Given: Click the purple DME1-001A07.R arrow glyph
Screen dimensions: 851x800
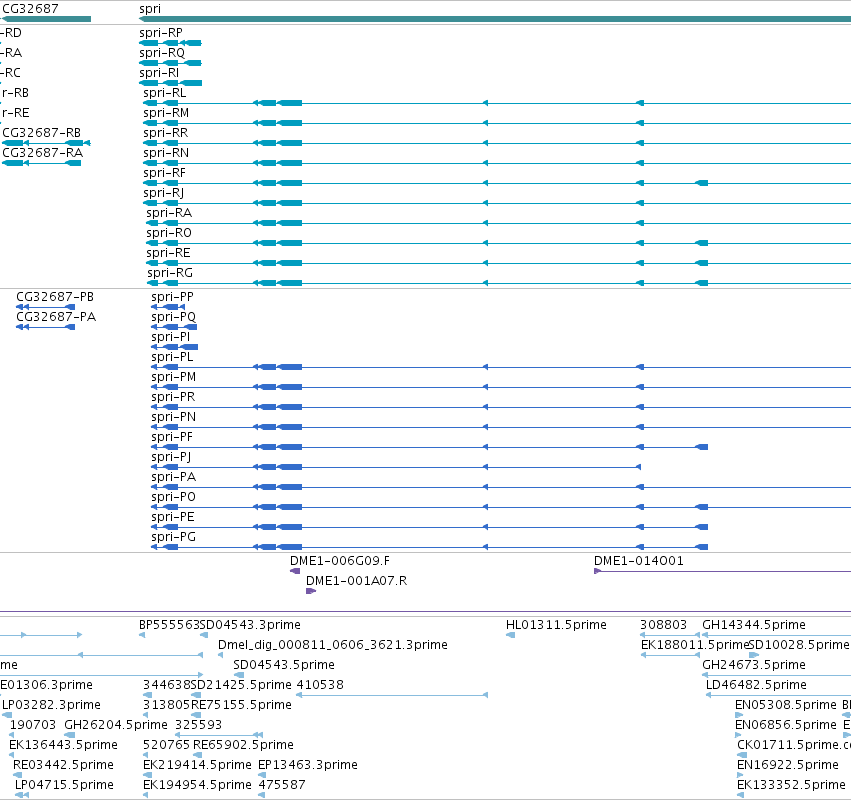Looking at the screenshot, I should pyautogui.click(x=310, y=591).
